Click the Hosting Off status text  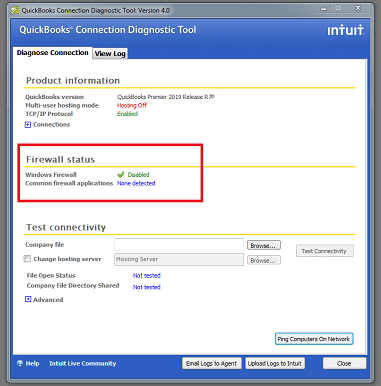tap(132, 105)
